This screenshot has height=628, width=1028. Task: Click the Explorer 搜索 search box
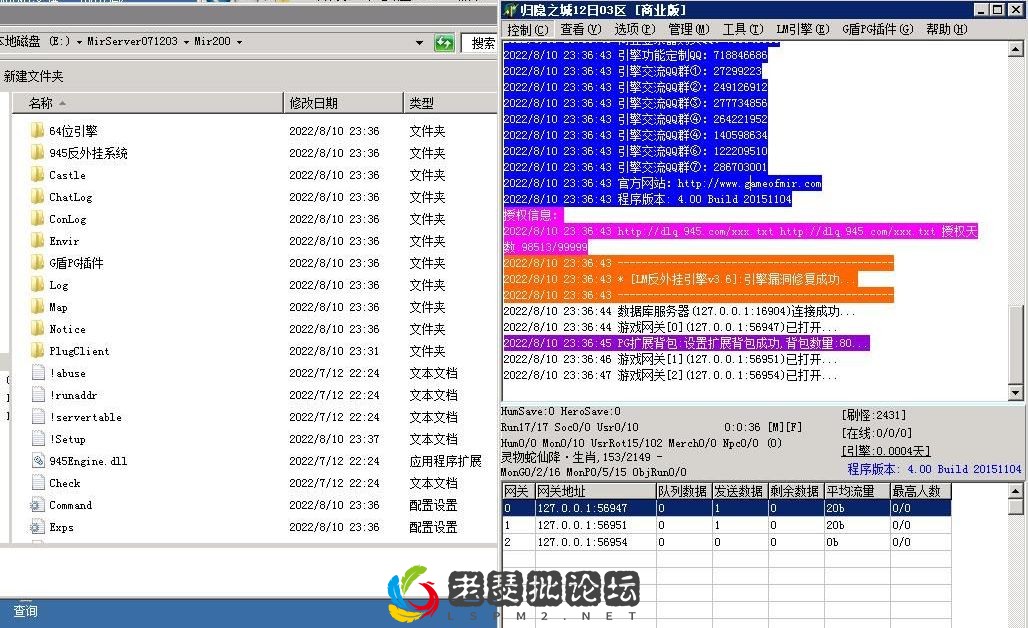pos(479,43)
